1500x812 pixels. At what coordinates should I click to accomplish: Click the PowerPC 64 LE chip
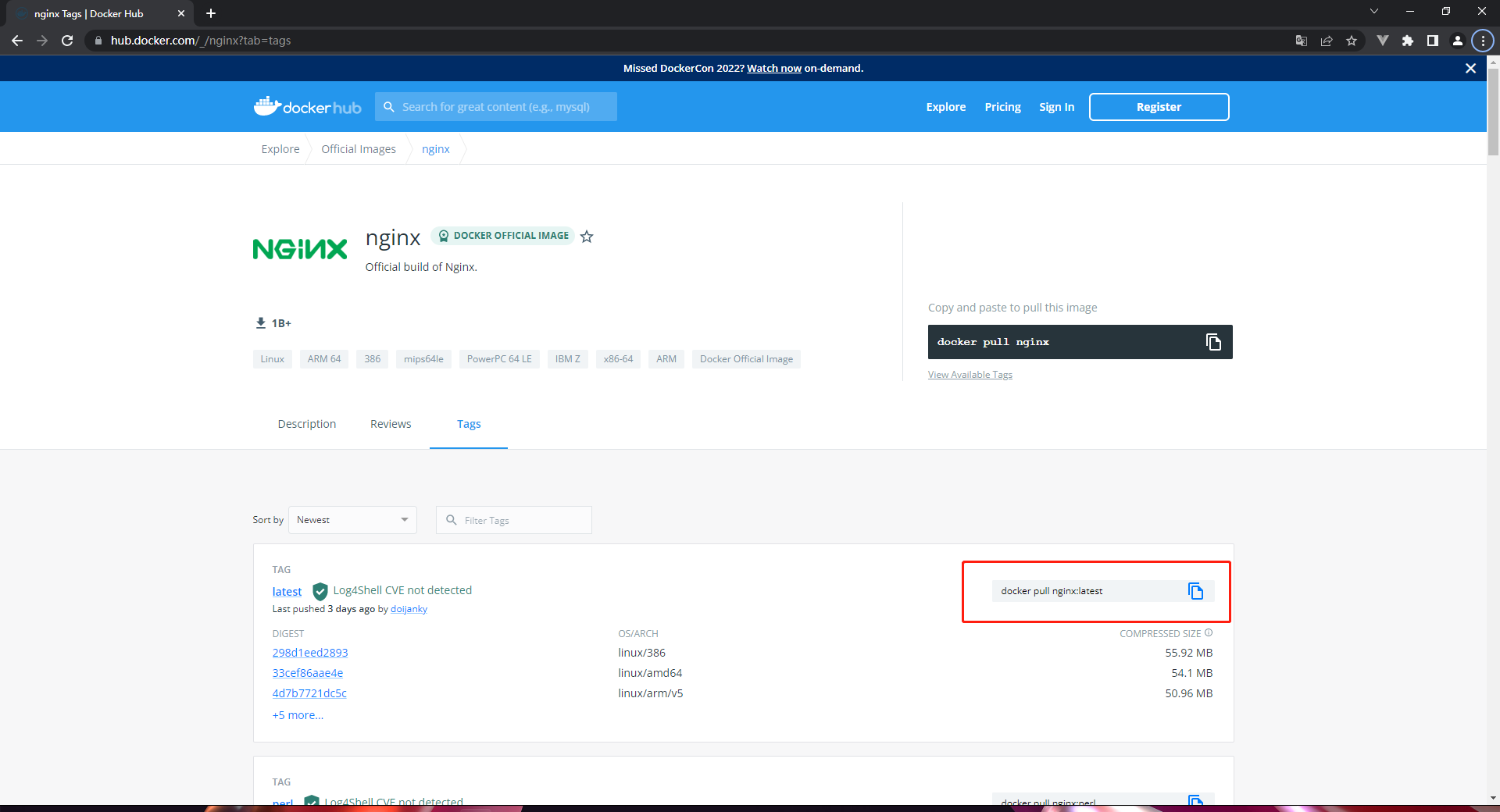click(499, 359)
